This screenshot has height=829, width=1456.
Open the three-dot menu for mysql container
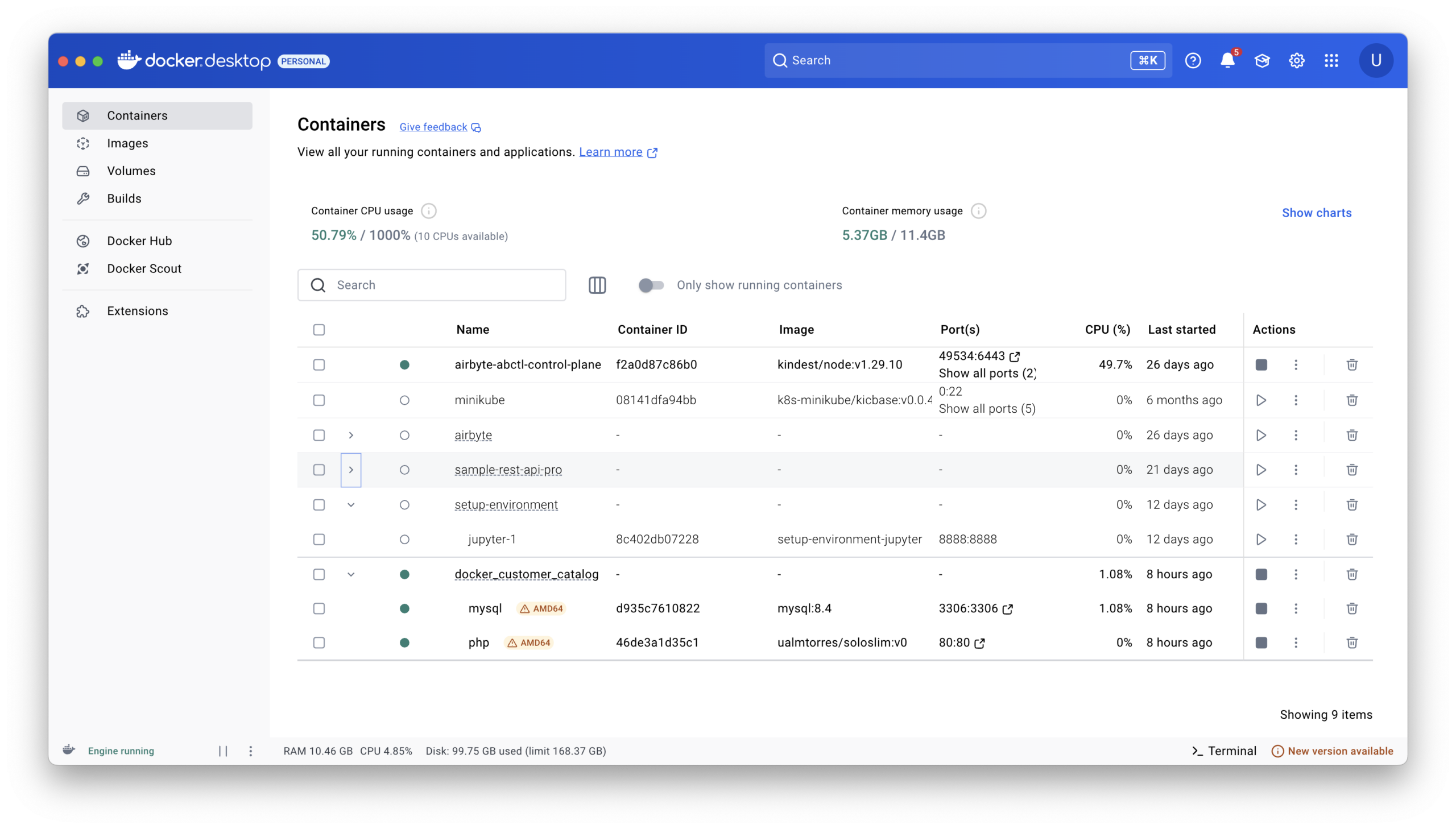tap(1296, 608)
